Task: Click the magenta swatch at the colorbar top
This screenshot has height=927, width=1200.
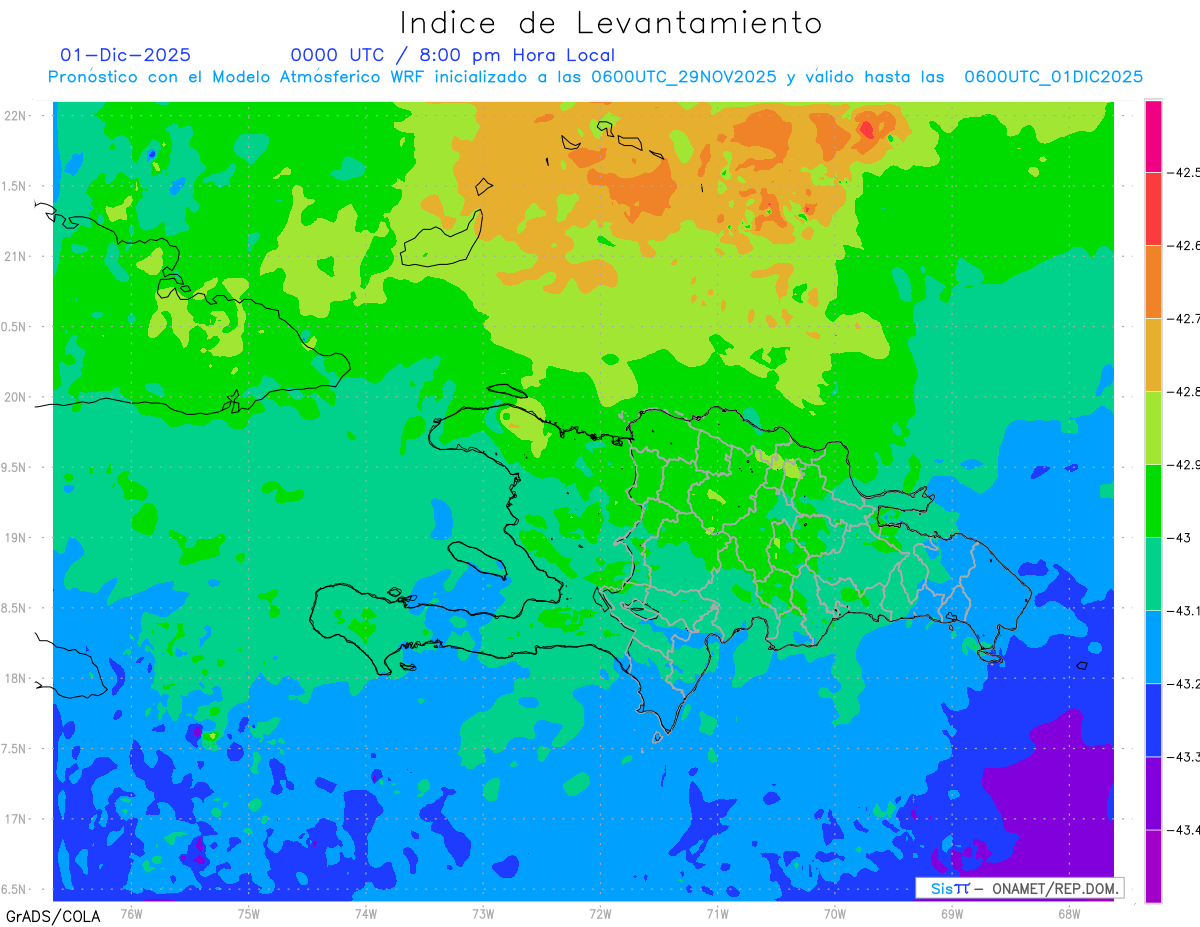Action: (1153, 136)
